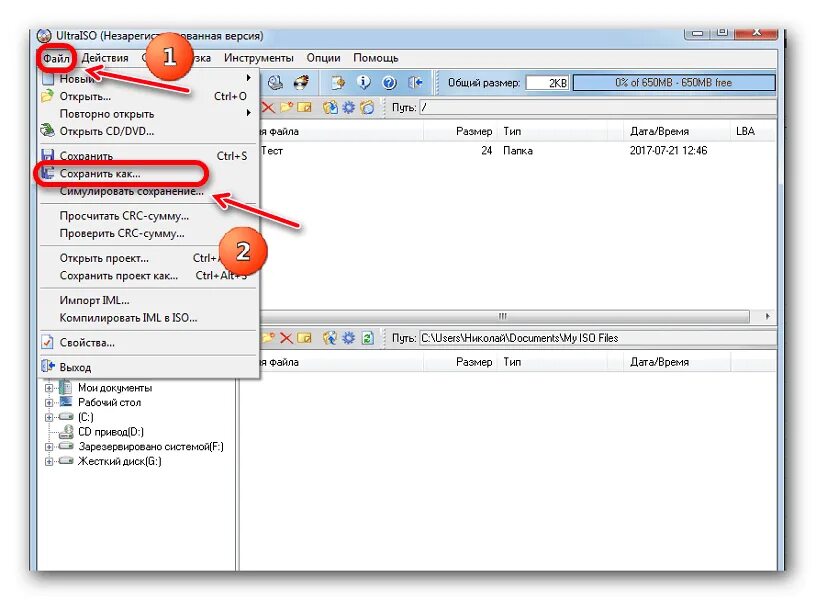
Task: Sort the lower pane by Дата/Время column
Action: point(677,362)
